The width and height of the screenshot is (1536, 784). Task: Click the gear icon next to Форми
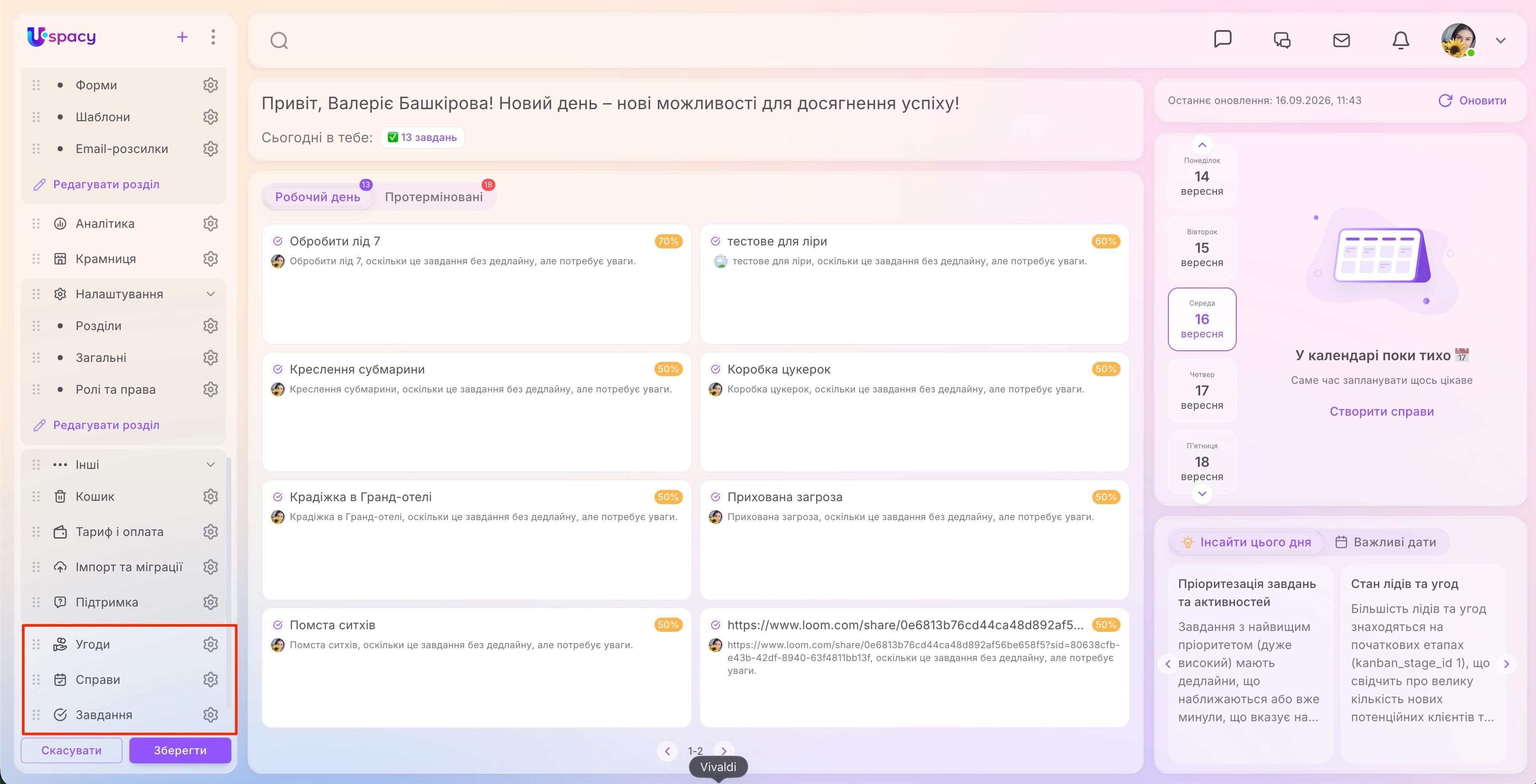pos(210,85)
